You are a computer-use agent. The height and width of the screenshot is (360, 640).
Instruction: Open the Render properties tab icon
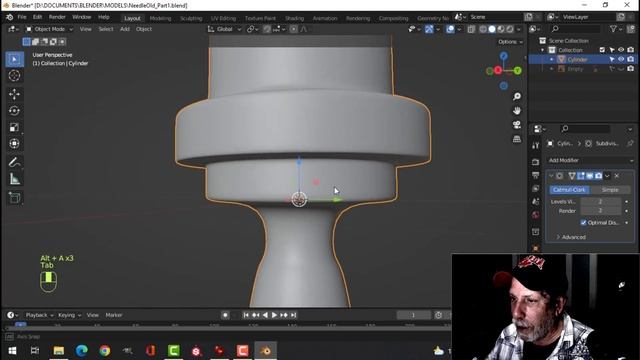536,162
